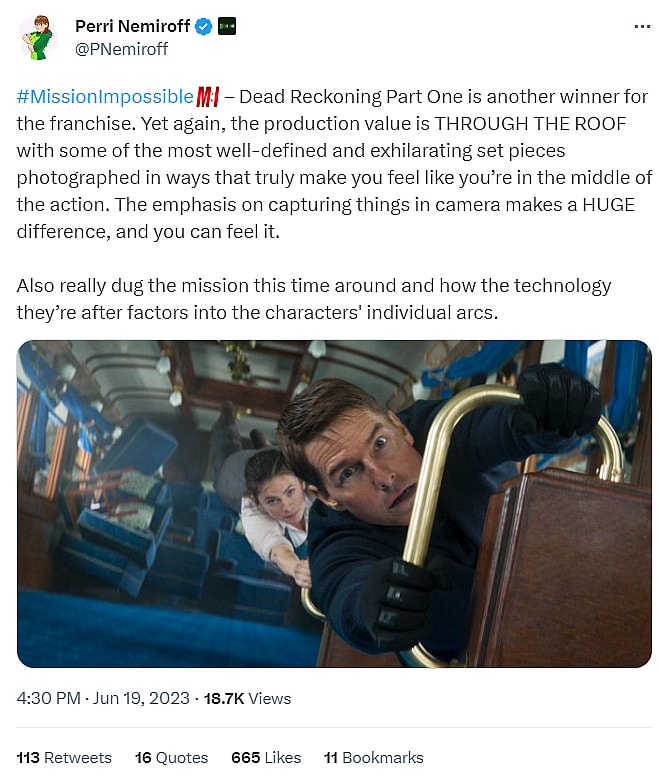659x780 pixels.
Task: Open the three-dot more options menu
Action: [x=642, y=27]
